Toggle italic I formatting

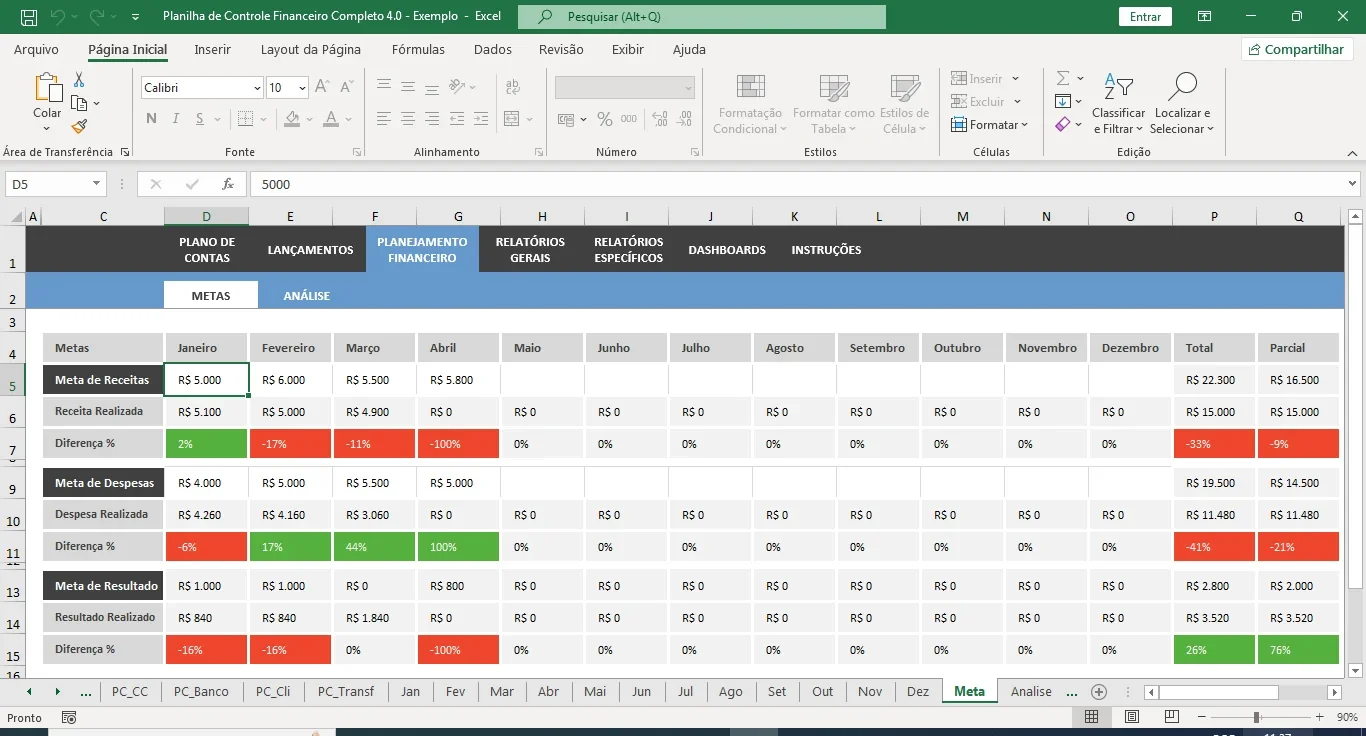[x=176, y=119]
